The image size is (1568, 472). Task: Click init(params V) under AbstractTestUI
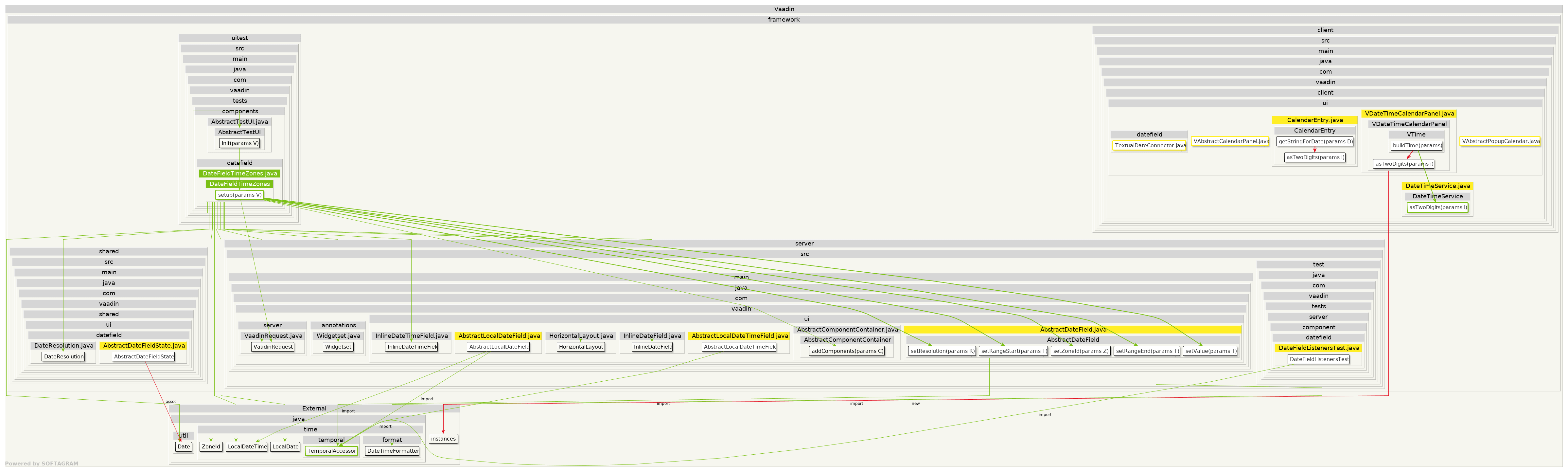[x=238, y=142]
